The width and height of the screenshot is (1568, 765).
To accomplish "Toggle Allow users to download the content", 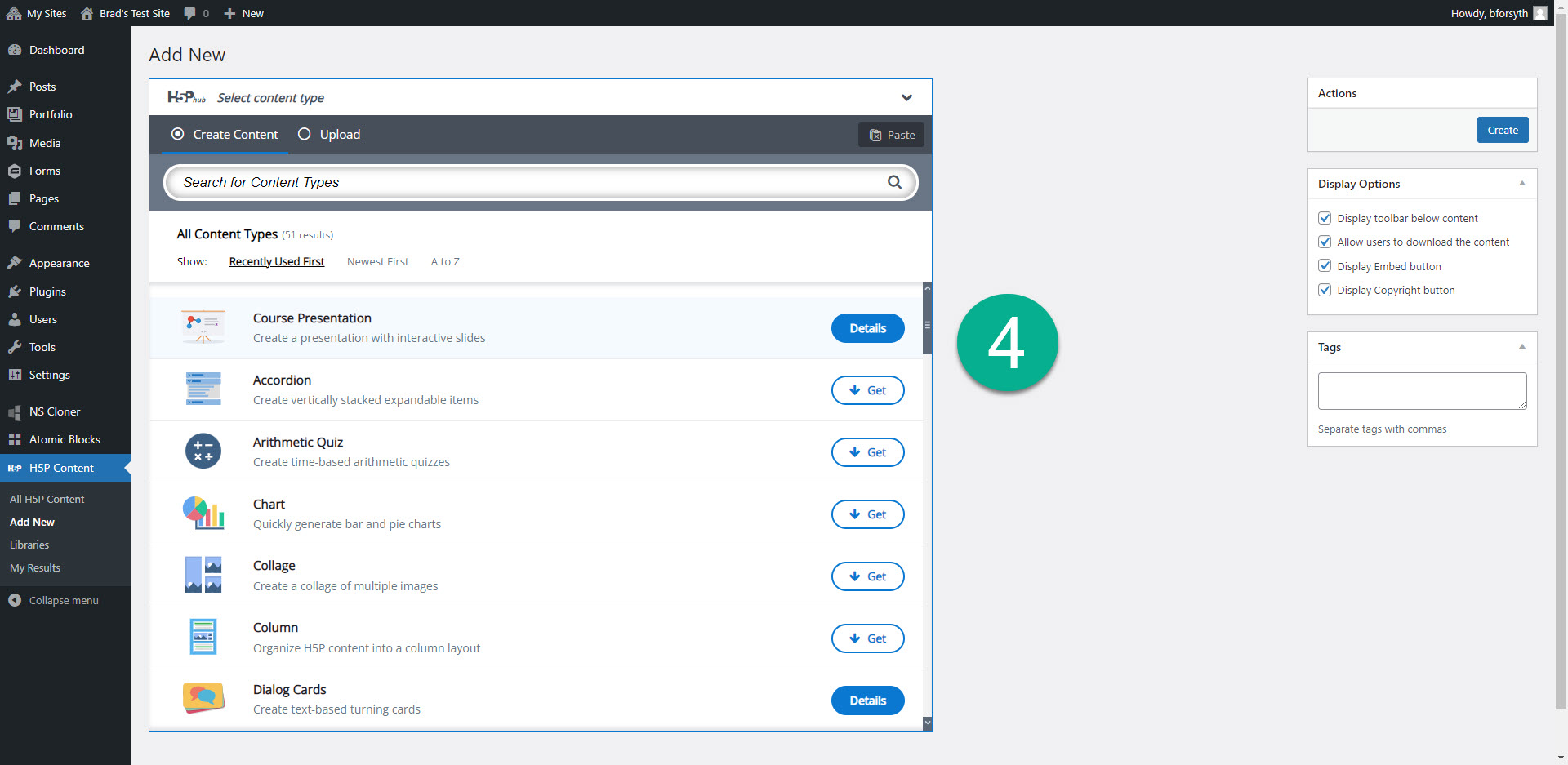I will pos(1325,242).
